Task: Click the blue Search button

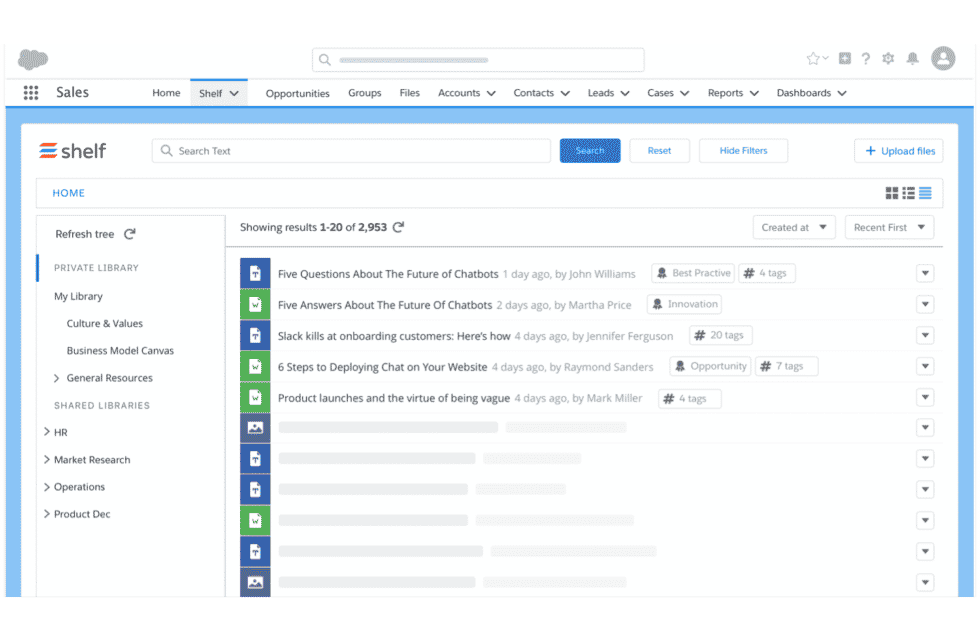Action: [x=590, y=150]
